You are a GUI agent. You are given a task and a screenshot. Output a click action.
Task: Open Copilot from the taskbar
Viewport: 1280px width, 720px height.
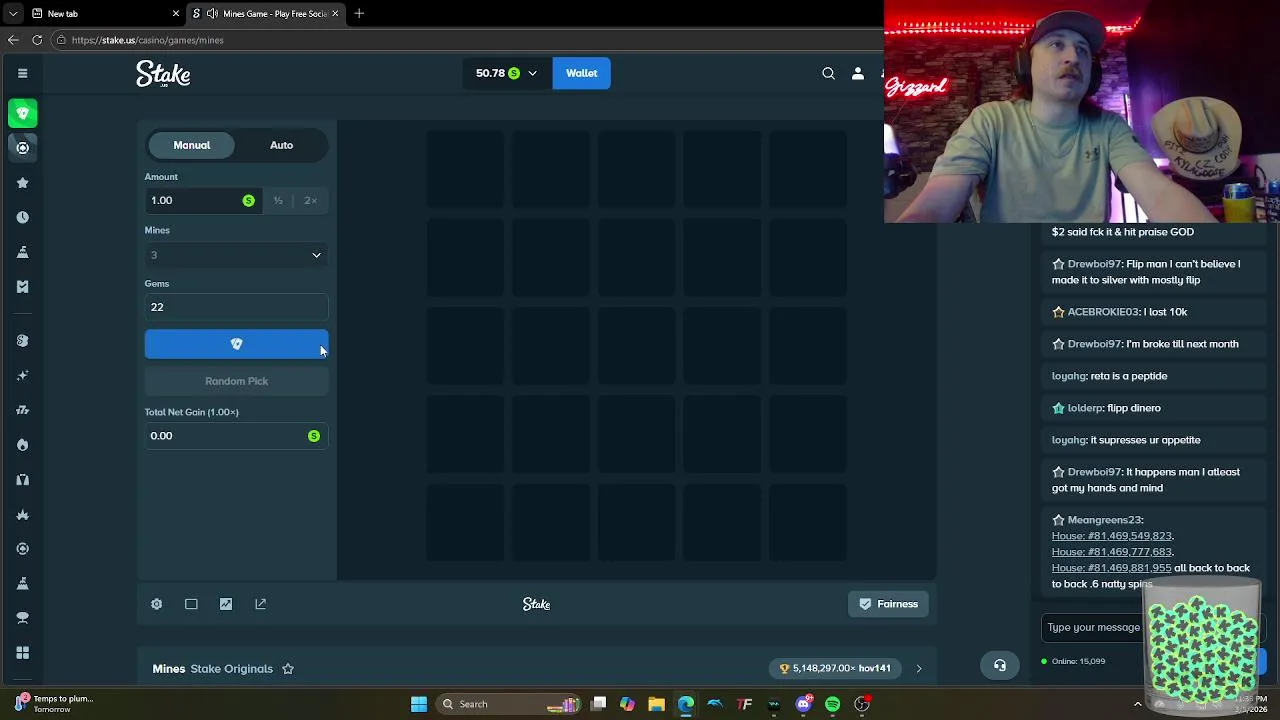(627, 704)
